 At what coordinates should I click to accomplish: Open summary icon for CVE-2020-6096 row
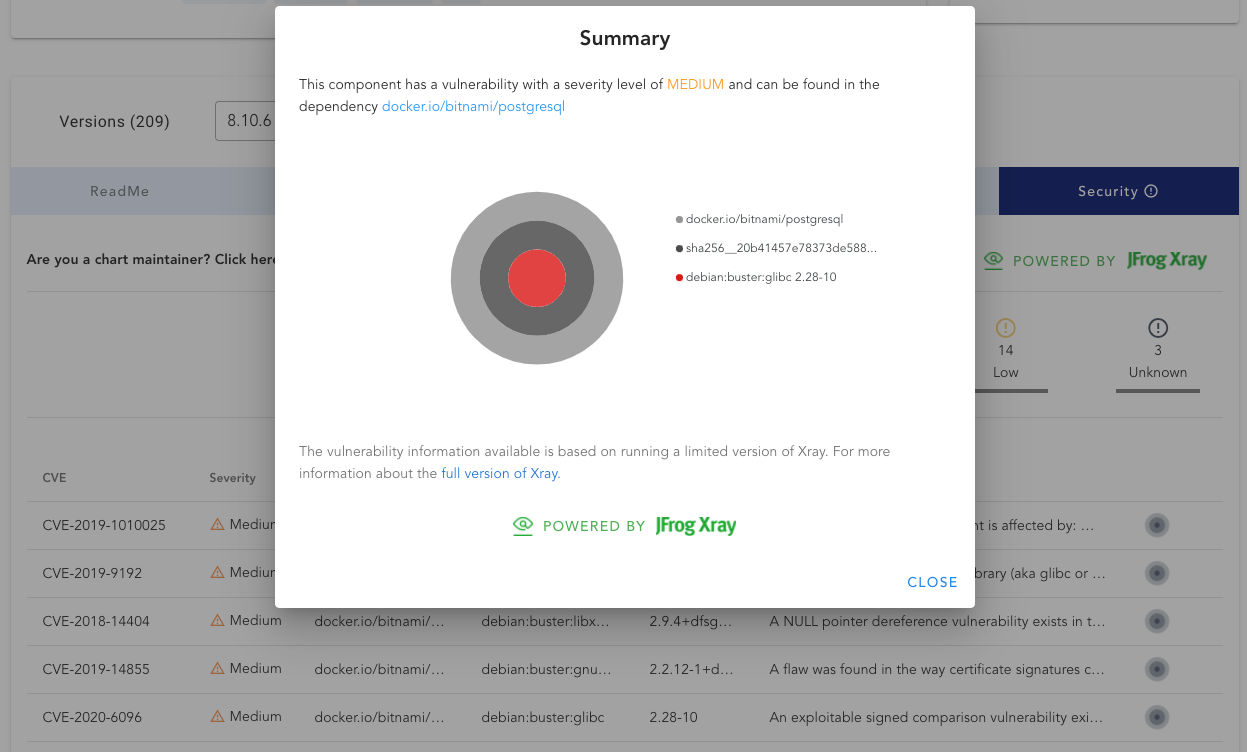(x=1157, y=716)
